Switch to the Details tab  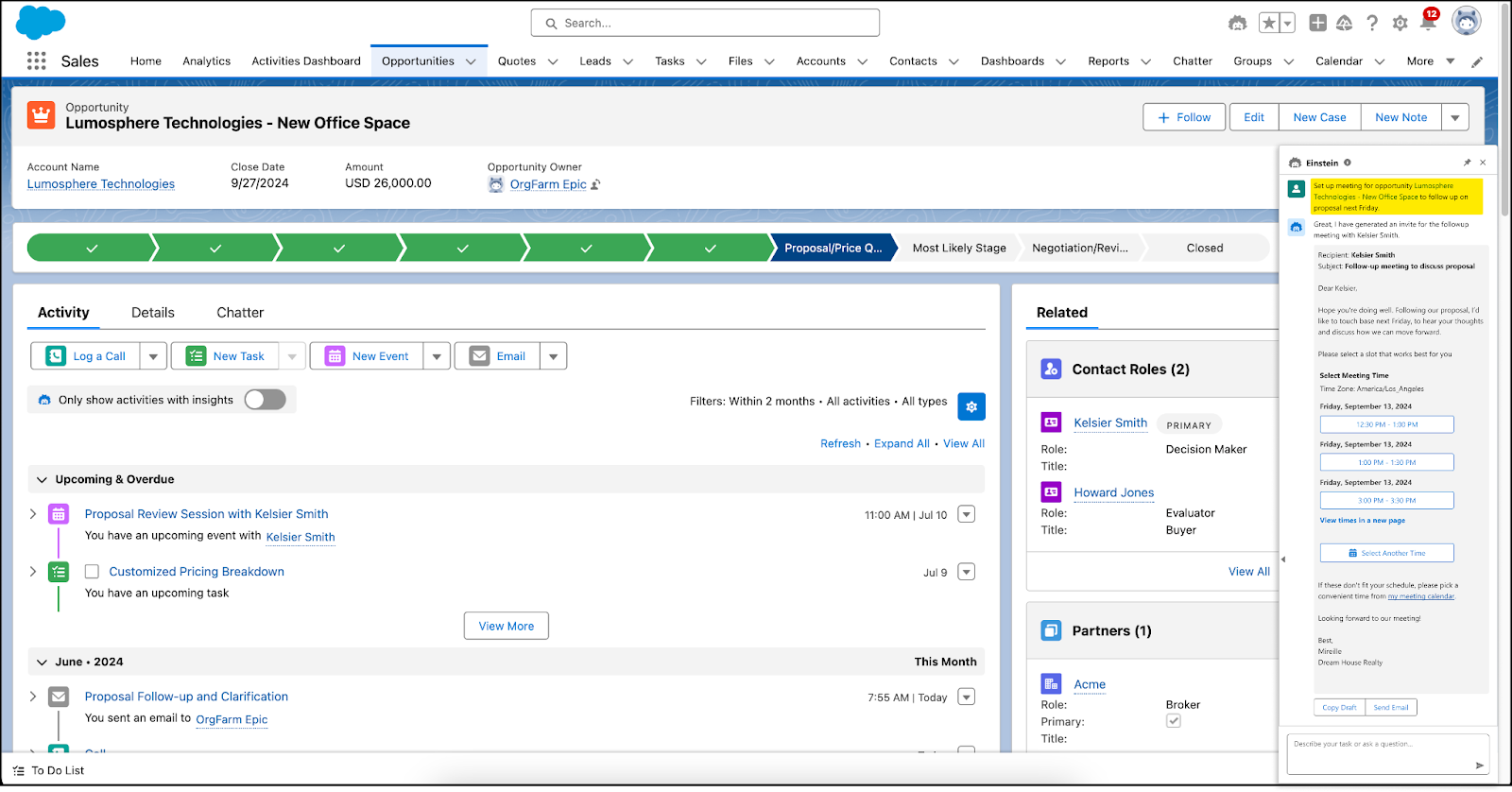click(x=153, y=313)
